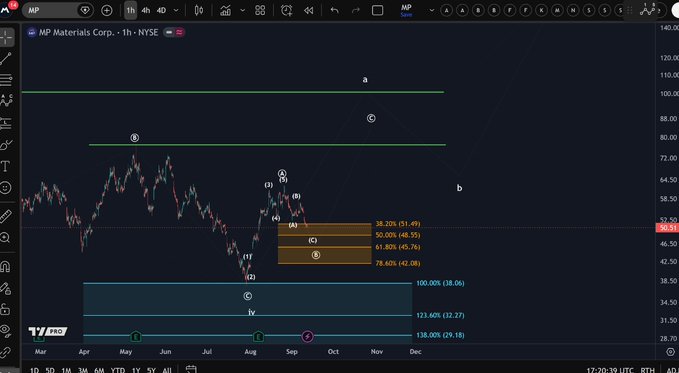Viewport: 679px width, 373px height.
Task: Open the forecasting and measurement tools group
Action: (x=6, y=123)
